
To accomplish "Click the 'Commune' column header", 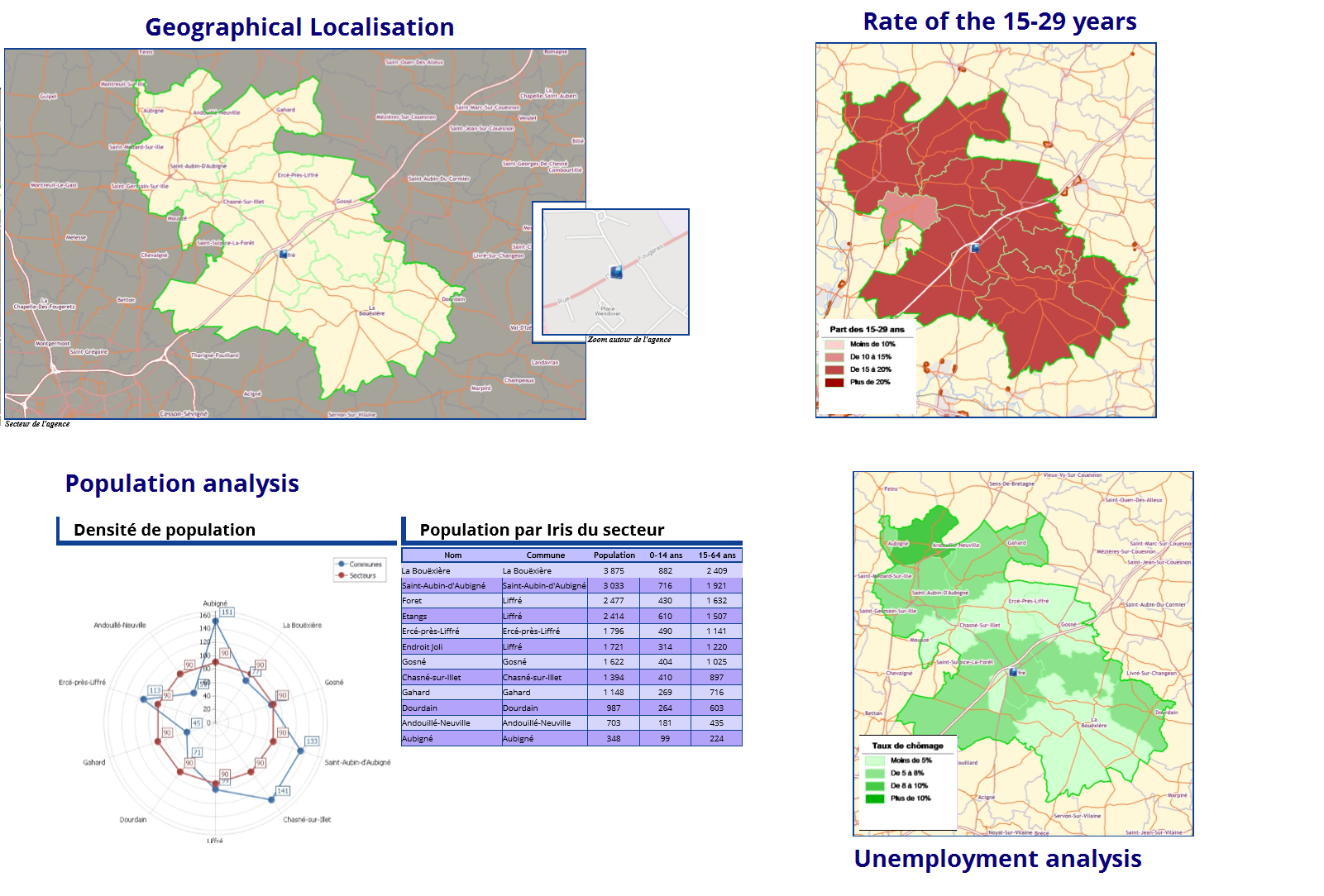I will click(x=546, y=555).
